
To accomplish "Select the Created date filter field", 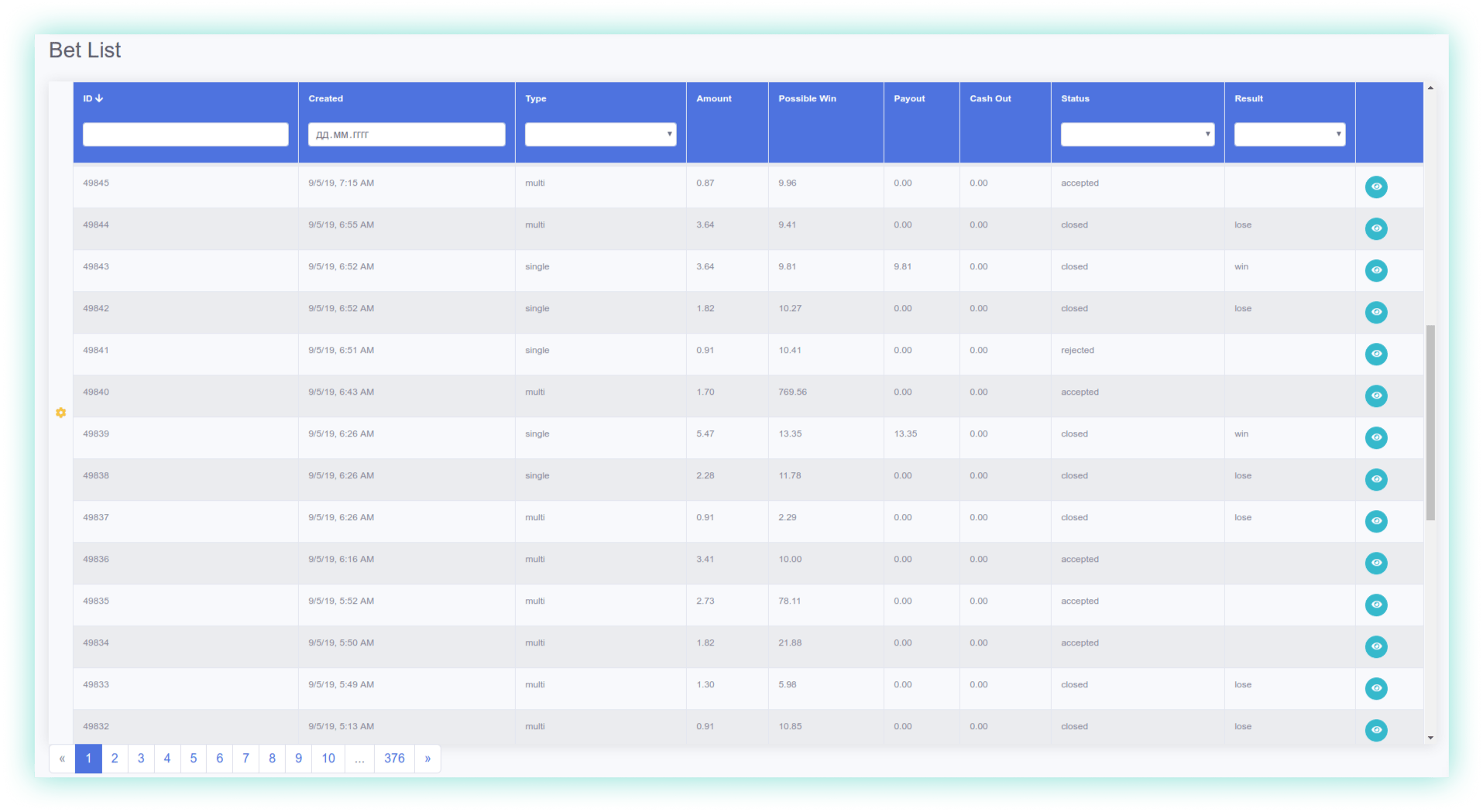I will click(x=406, y=134).
